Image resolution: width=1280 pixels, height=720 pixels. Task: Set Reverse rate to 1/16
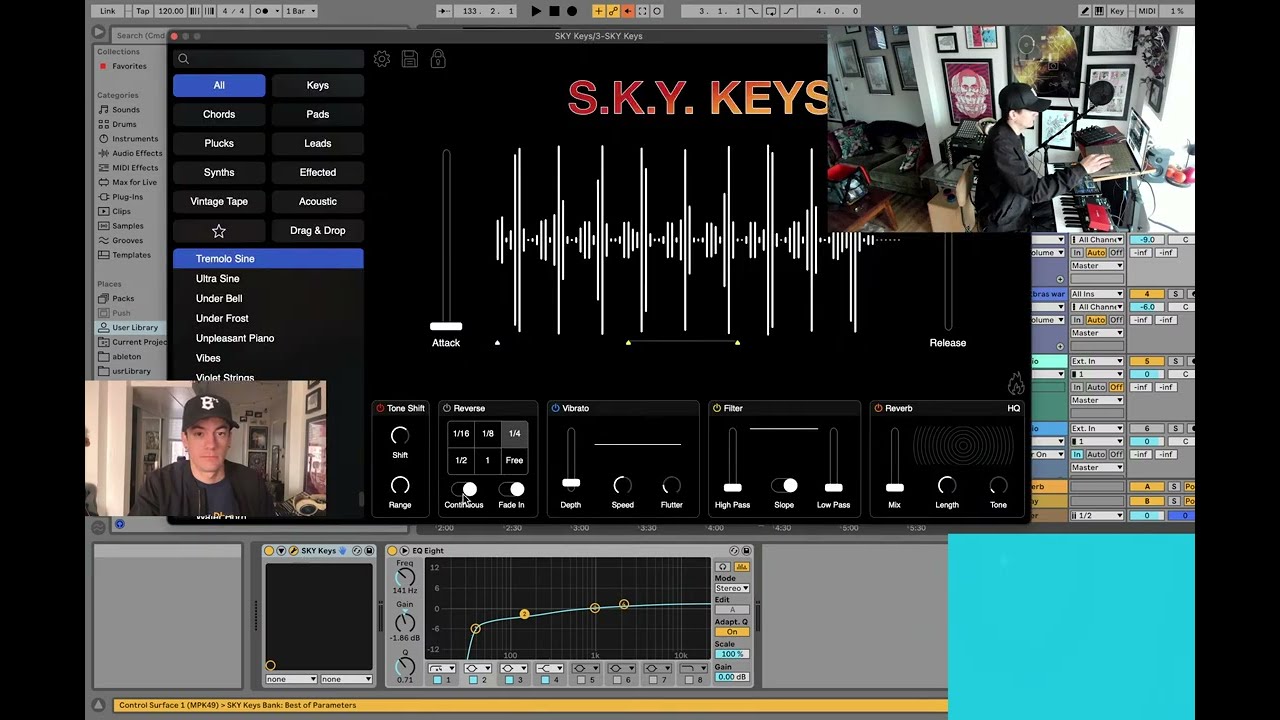coord(461,433)
